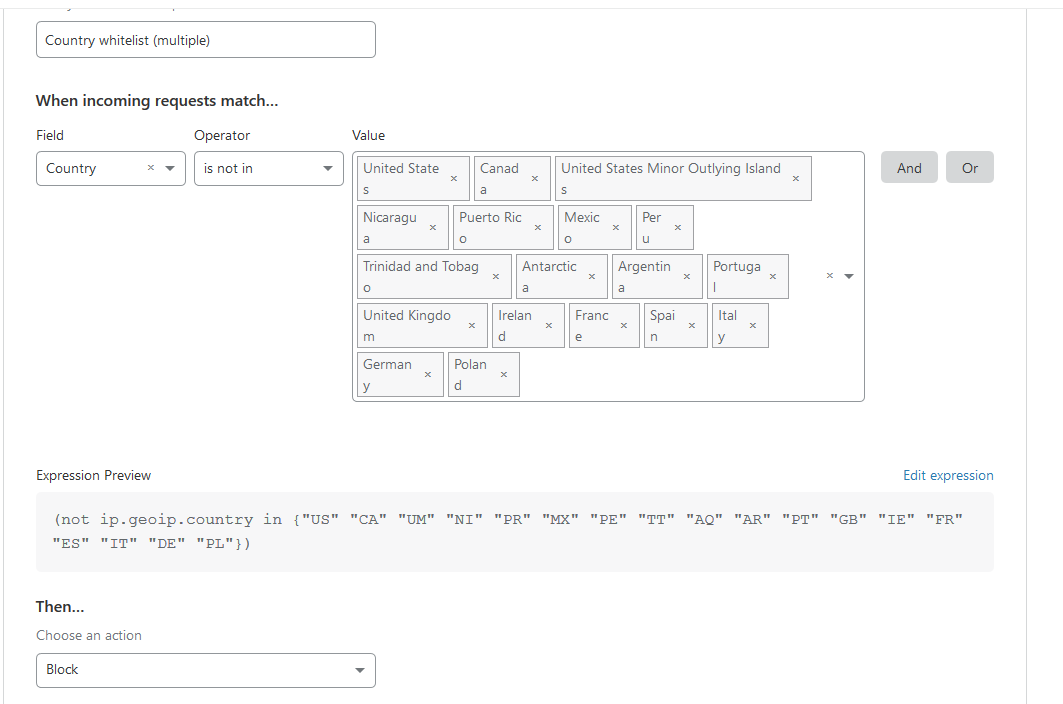This screenshot has height=704, width=1063.
Task: Clear all selected country values
Action: point(829,276)
